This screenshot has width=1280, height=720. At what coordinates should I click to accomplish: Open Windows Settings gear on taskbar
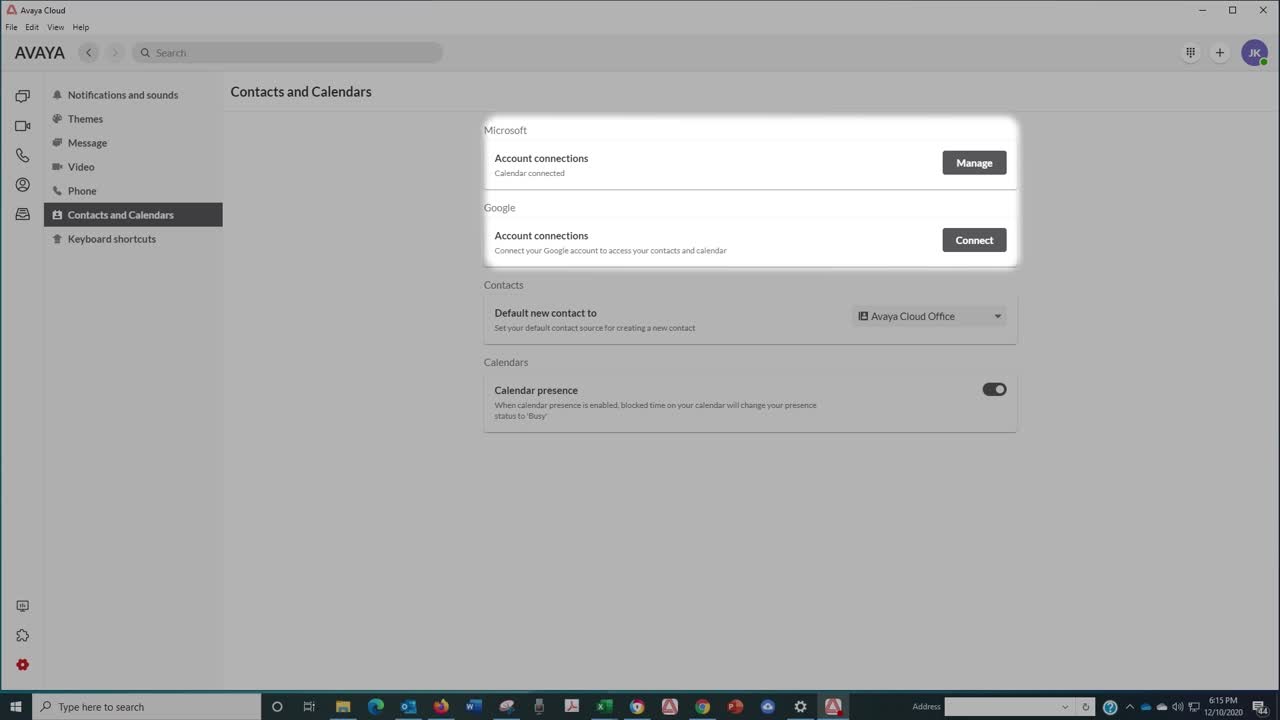800,707
